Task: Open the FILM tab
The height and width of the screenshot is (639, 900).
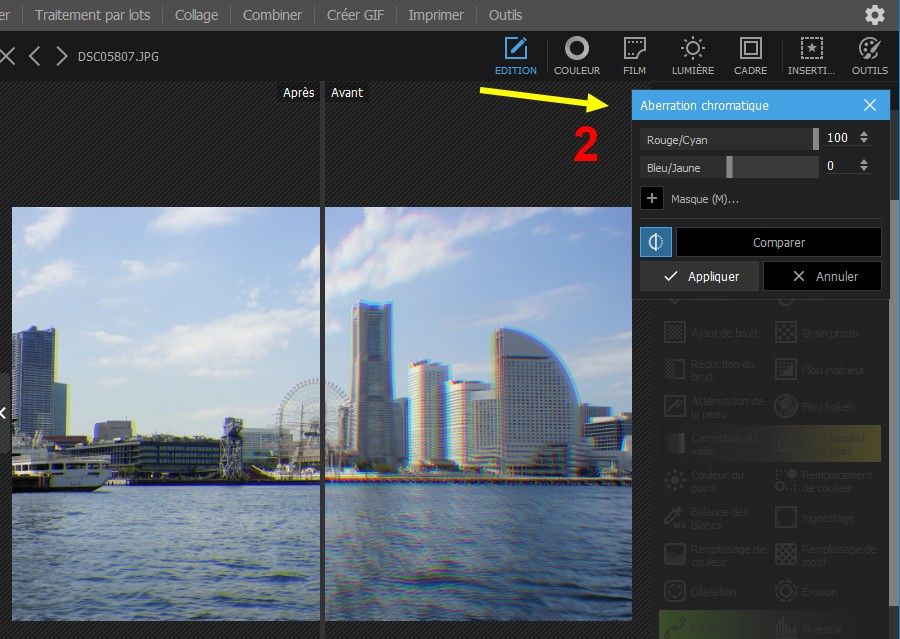Action: click(x=634, y=56)
